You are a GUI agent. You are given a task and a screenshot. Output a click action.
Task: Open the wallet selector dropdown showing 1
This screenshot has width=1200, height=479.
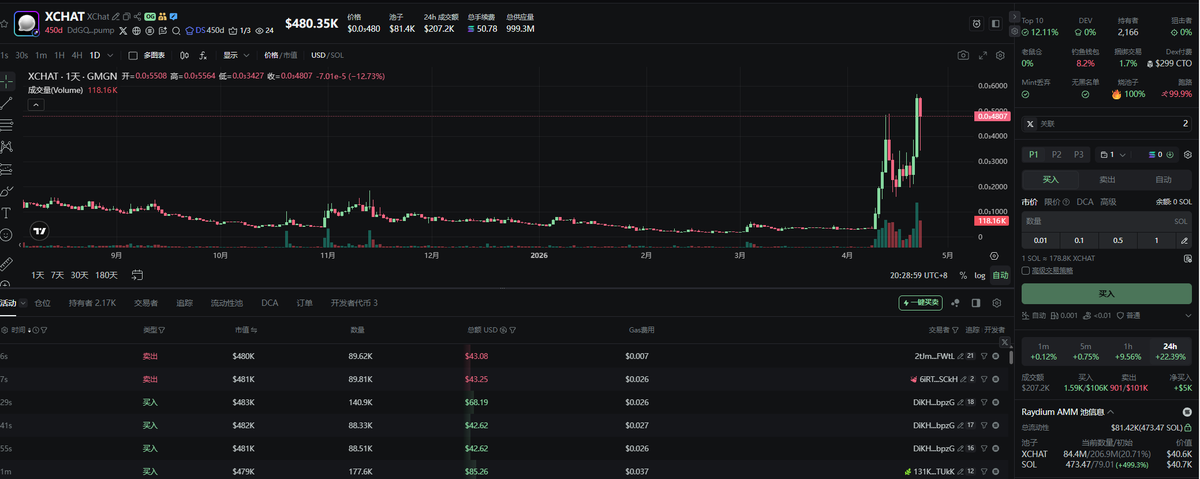pyautogui.click(x=1113, y=155)
